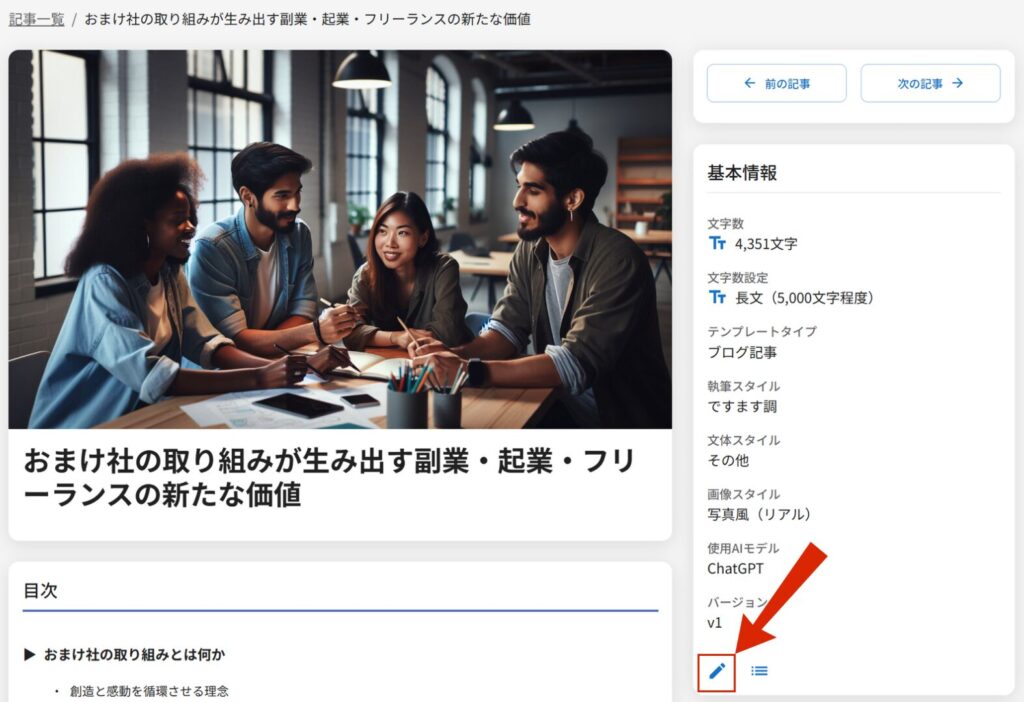1024x702 pixels.
Task: Click the article hero photo of four people
Action: [340, 240]
